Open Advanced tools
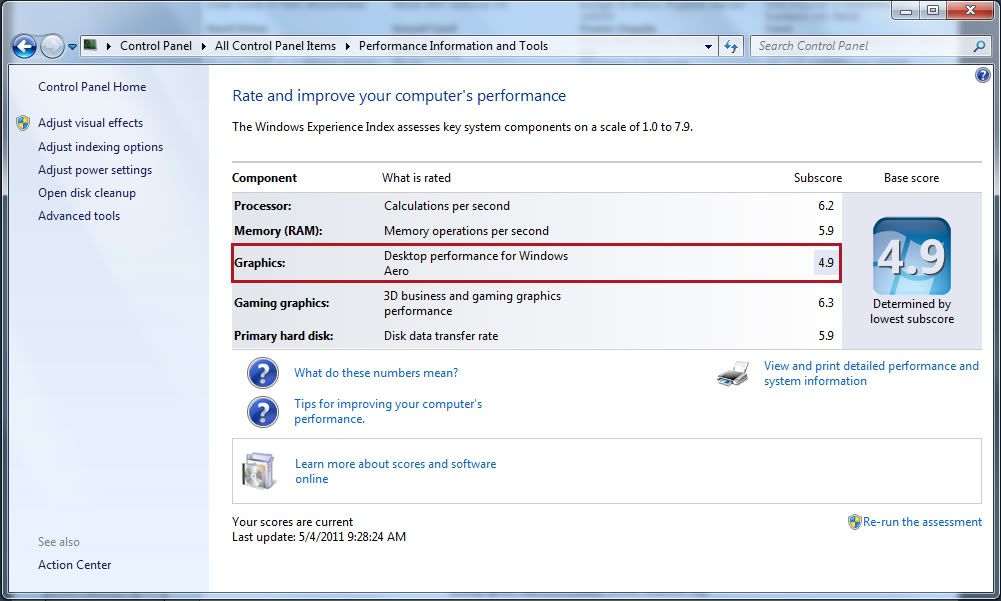This screenshot has height=601, width=1001. pos(79,216)
